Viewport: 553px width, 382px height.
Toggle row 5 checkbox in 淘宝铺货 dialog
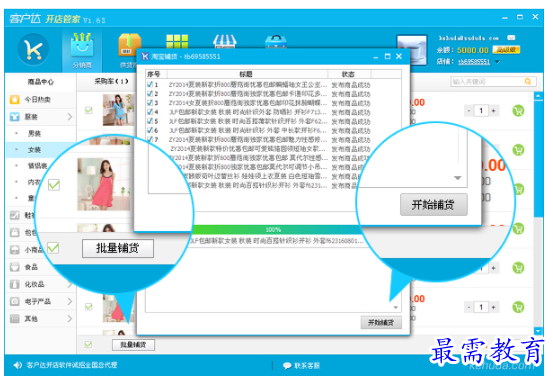150,121
